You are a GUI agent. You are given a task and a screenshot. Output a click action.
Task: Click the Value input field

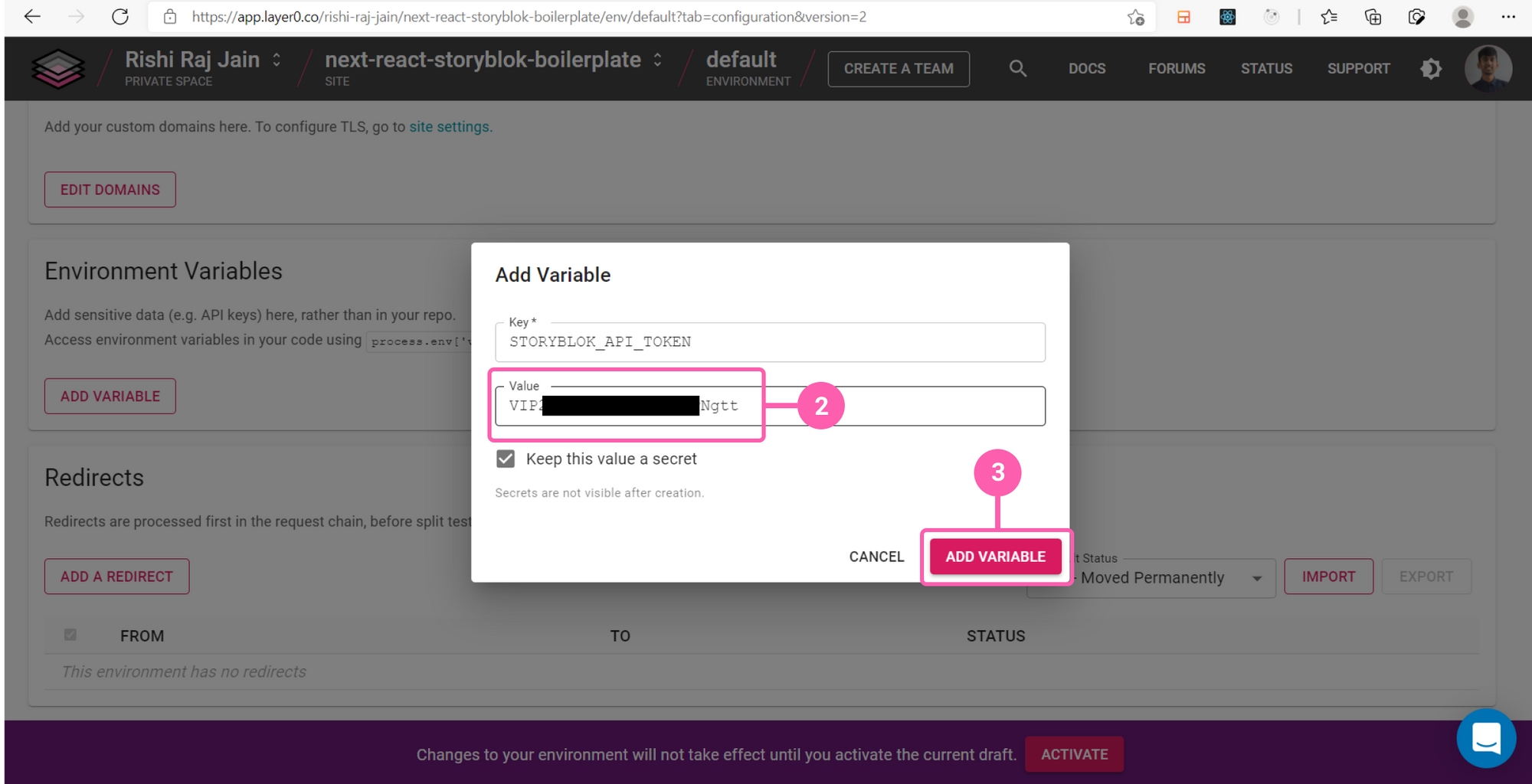770,406
